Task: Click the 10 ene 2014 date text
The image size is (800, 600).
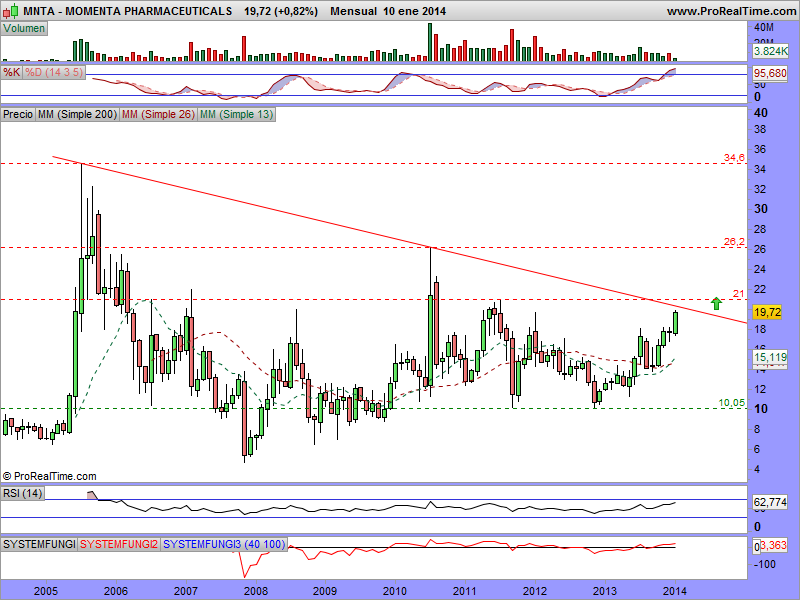Action: coord(414,11)
